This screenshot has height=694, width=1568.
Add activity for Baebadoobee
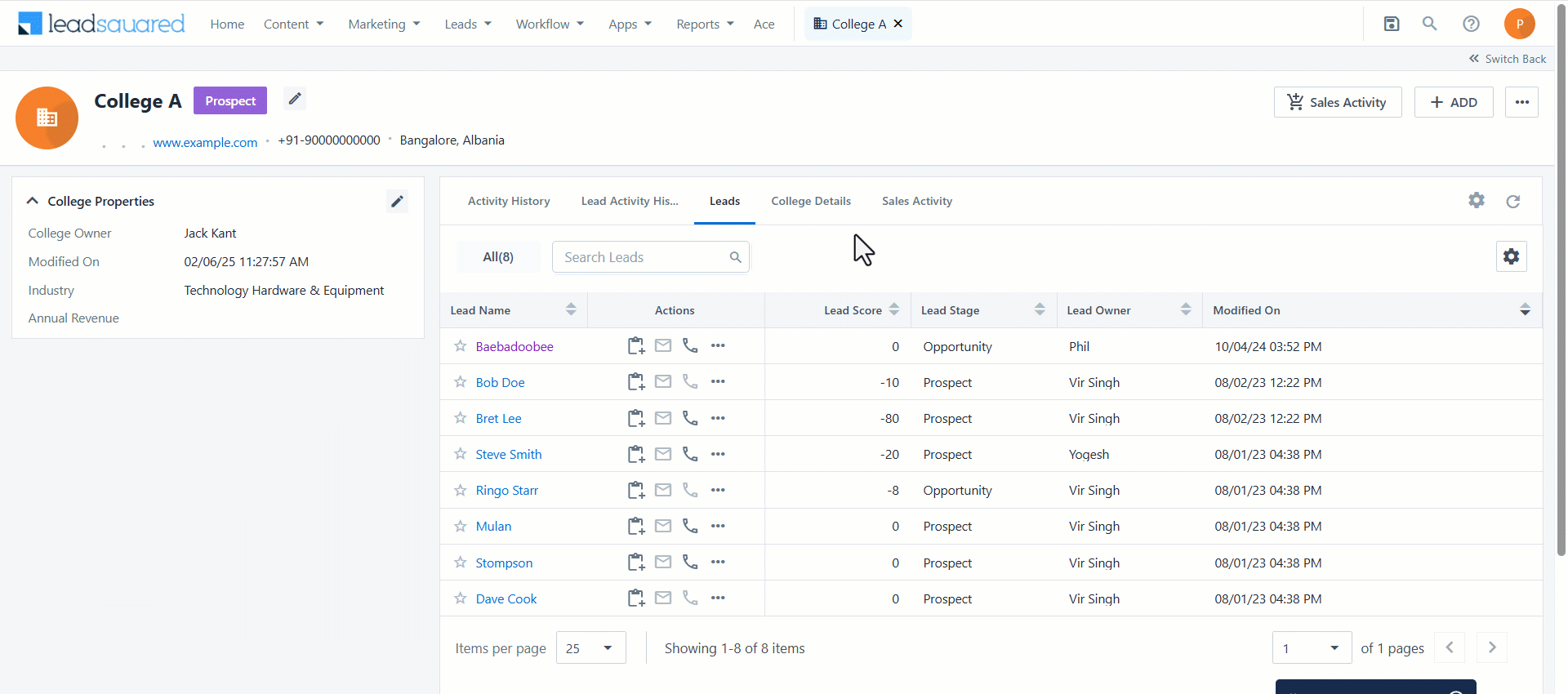636,346
